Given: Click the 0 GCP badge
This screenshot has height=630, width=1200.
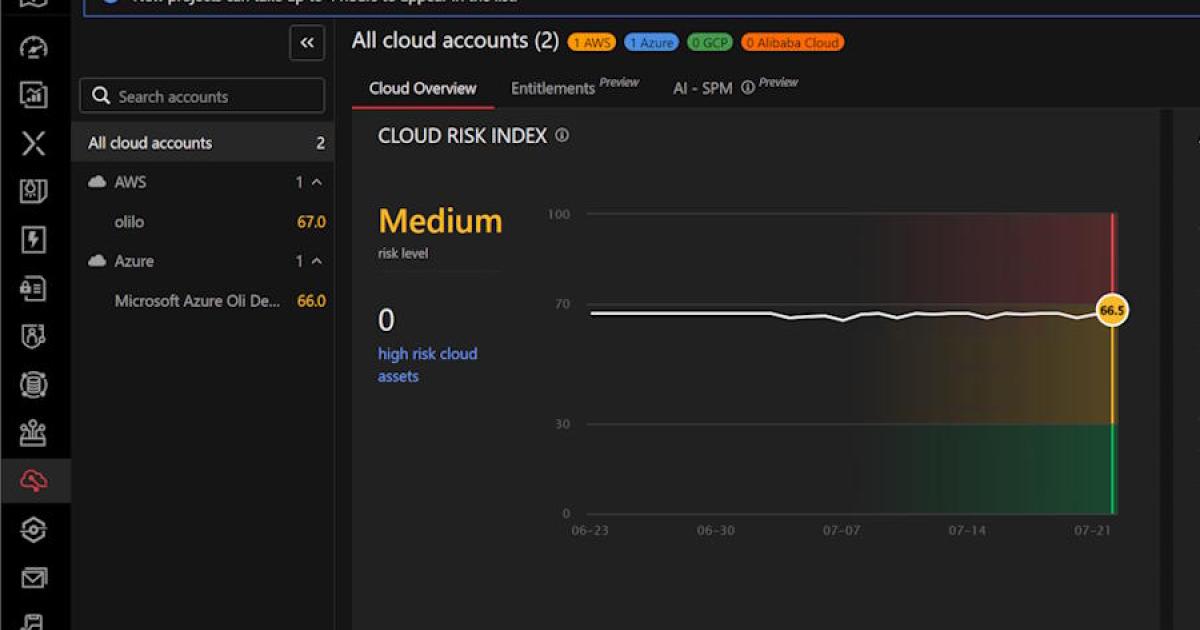Looking at the screenshot, I should 710,42.
